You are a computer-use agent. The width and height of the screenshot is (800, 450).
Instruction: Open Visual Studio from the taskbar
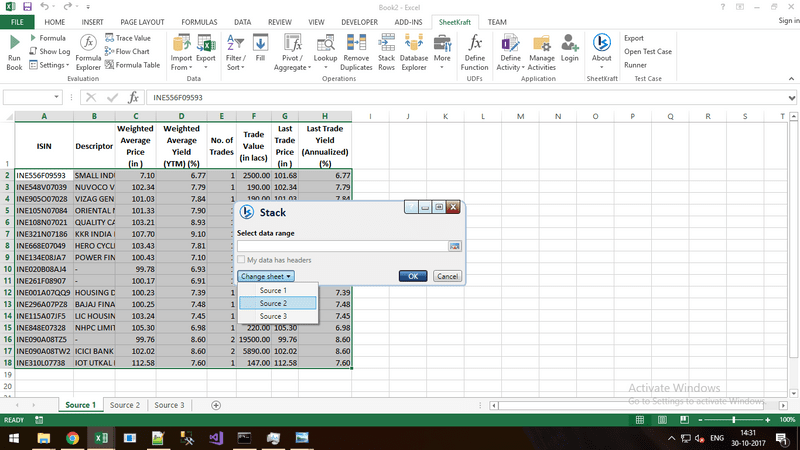click(x=216, y=438)
